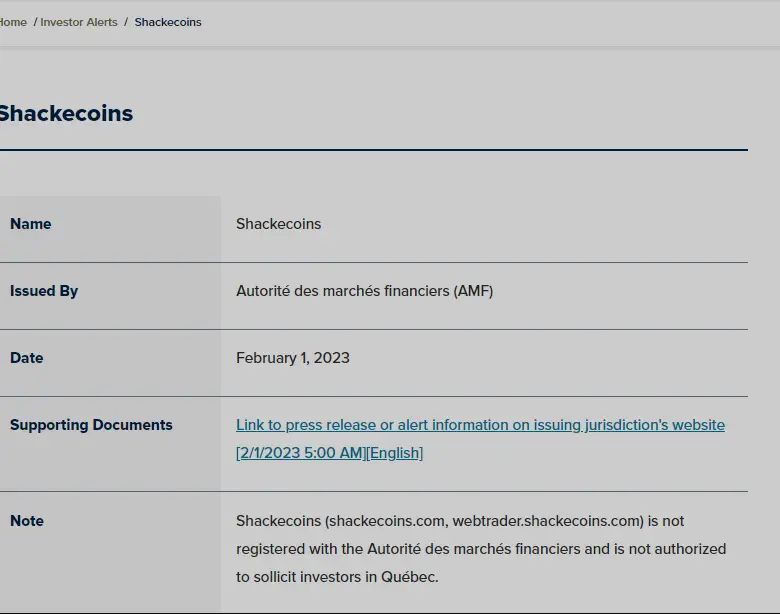Viewport: 780px width, 614px height.
Task: Go to Home in the breadcrumb
Action: point(13,22)
